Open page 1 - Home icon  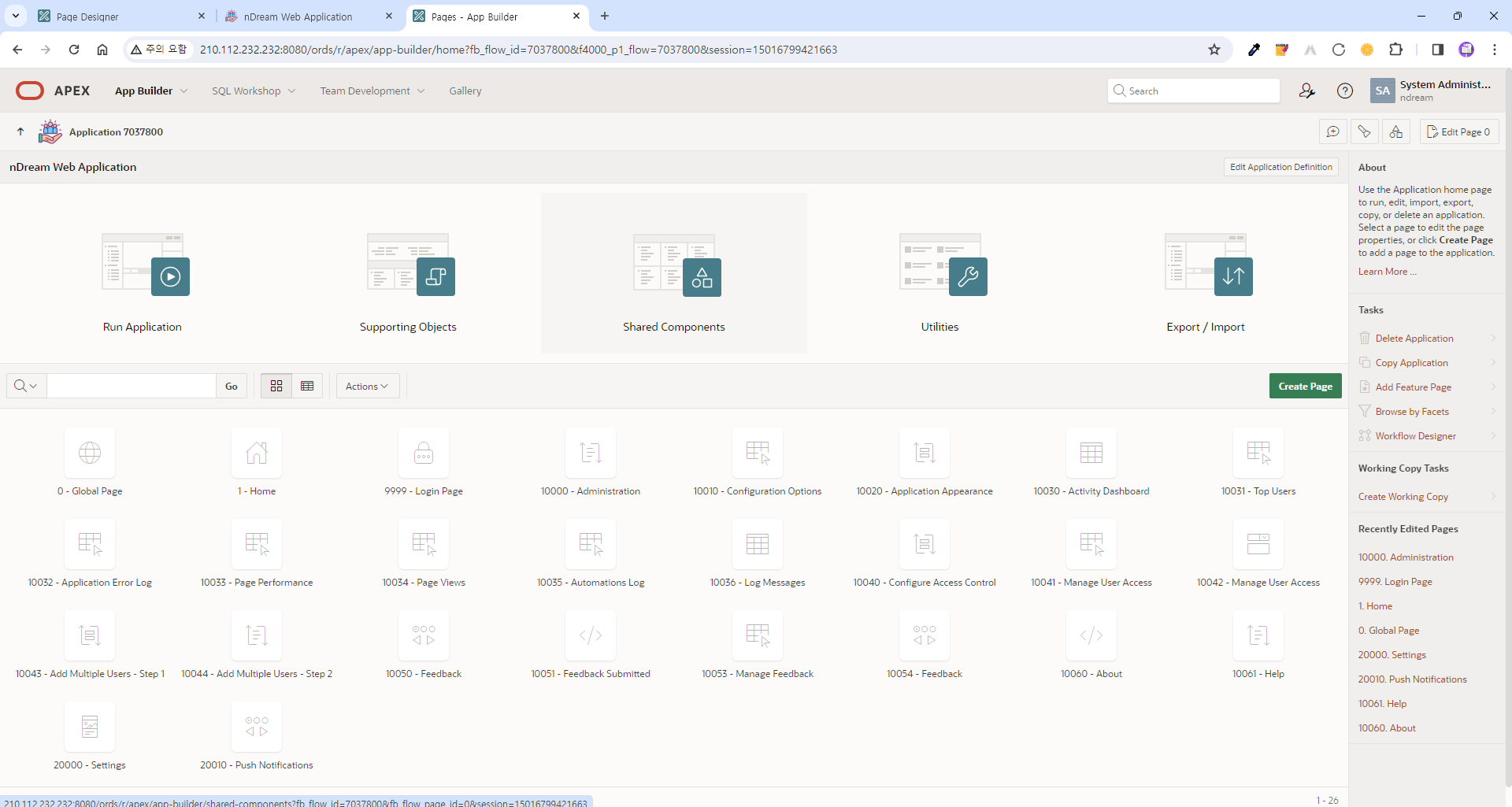tap(257, 453)
